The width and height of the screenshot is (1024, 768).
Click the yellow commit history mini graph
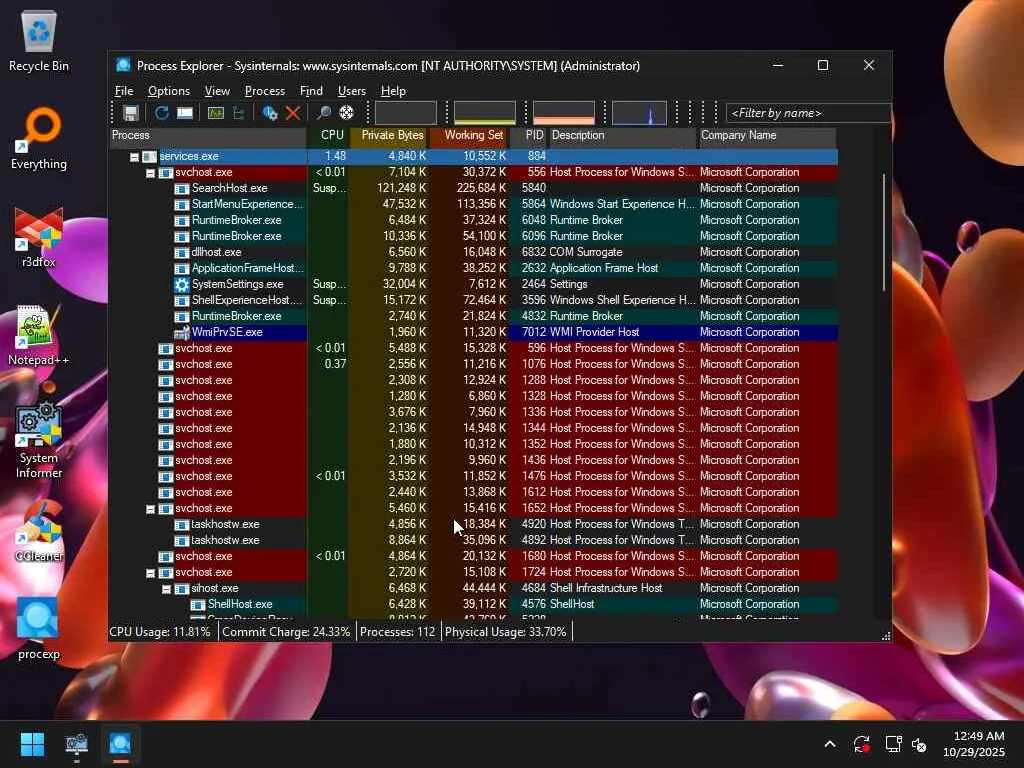point(485,113)
